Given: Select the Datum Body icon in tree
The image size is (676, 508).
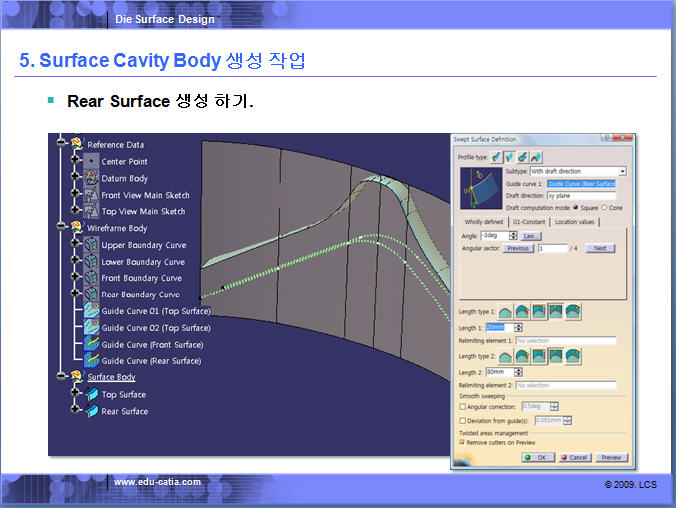Looking at the screenshot, I should click(x=90, y=178).
